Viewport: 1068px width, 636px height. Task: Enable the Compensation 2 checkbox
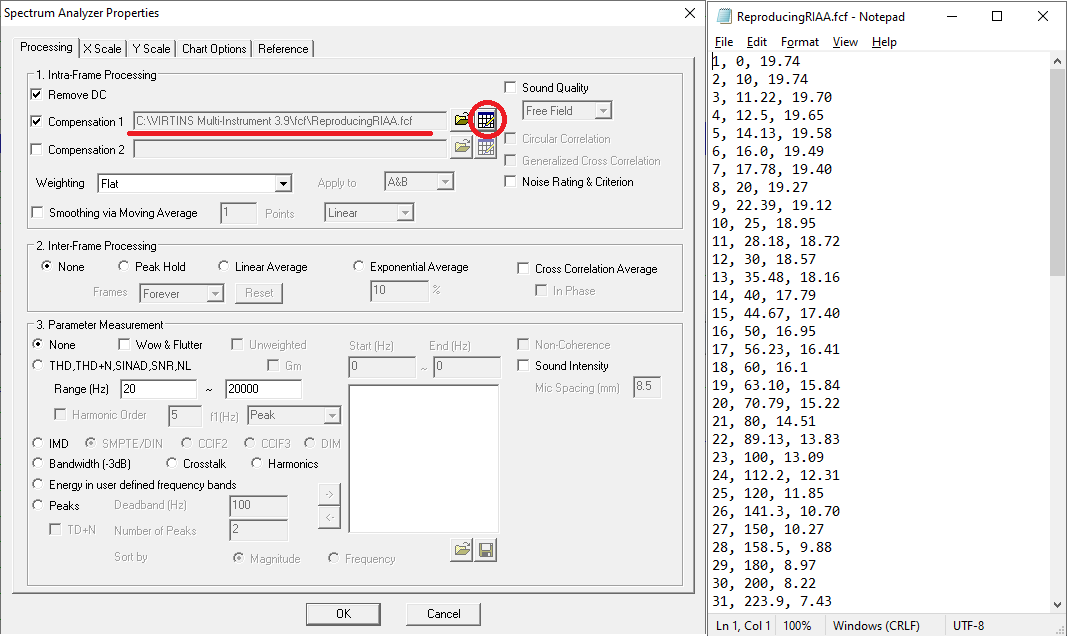38,150
